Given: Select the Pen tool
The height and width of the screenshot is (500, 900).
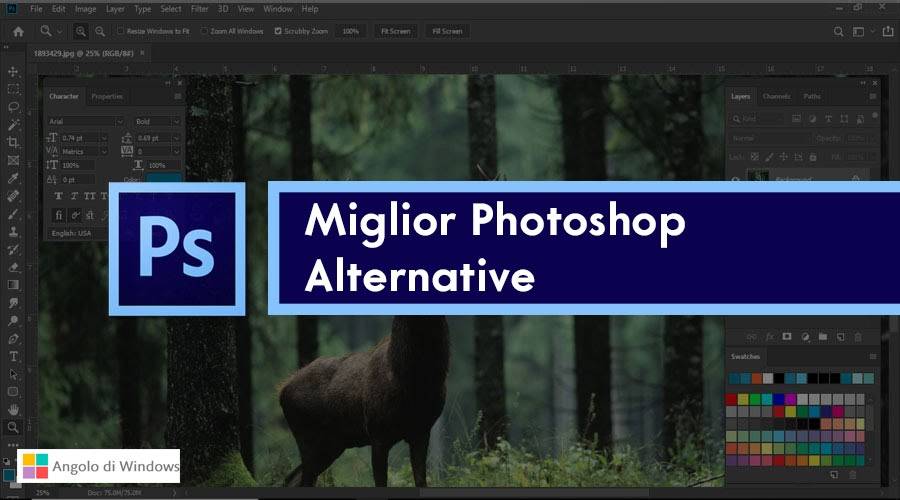Looking at the screenshot, I should pos(13,339).
